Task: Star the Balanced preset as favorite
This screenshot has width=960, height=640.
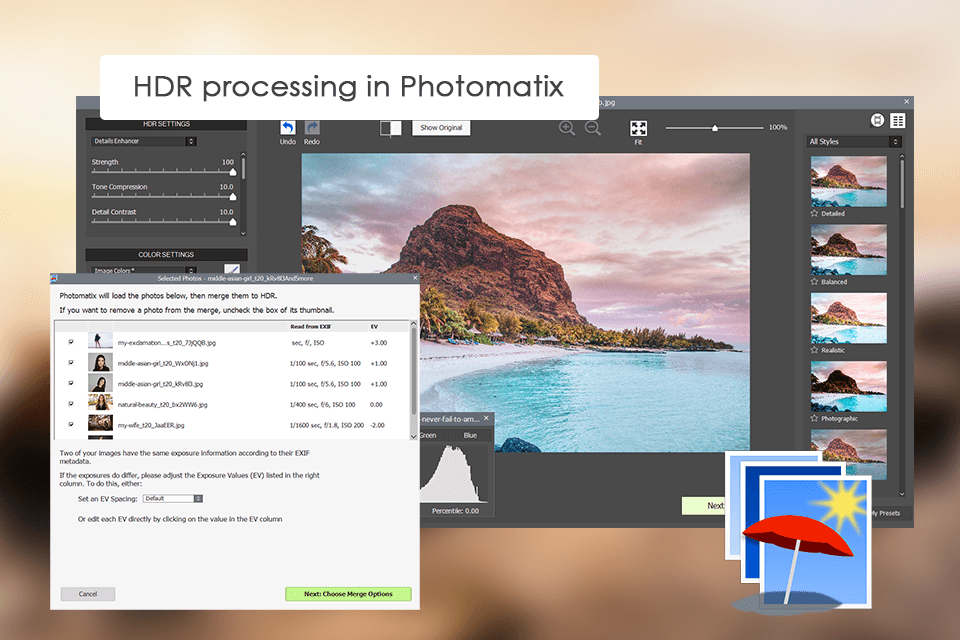Action: pyautogui.click(x=814, y=282)
